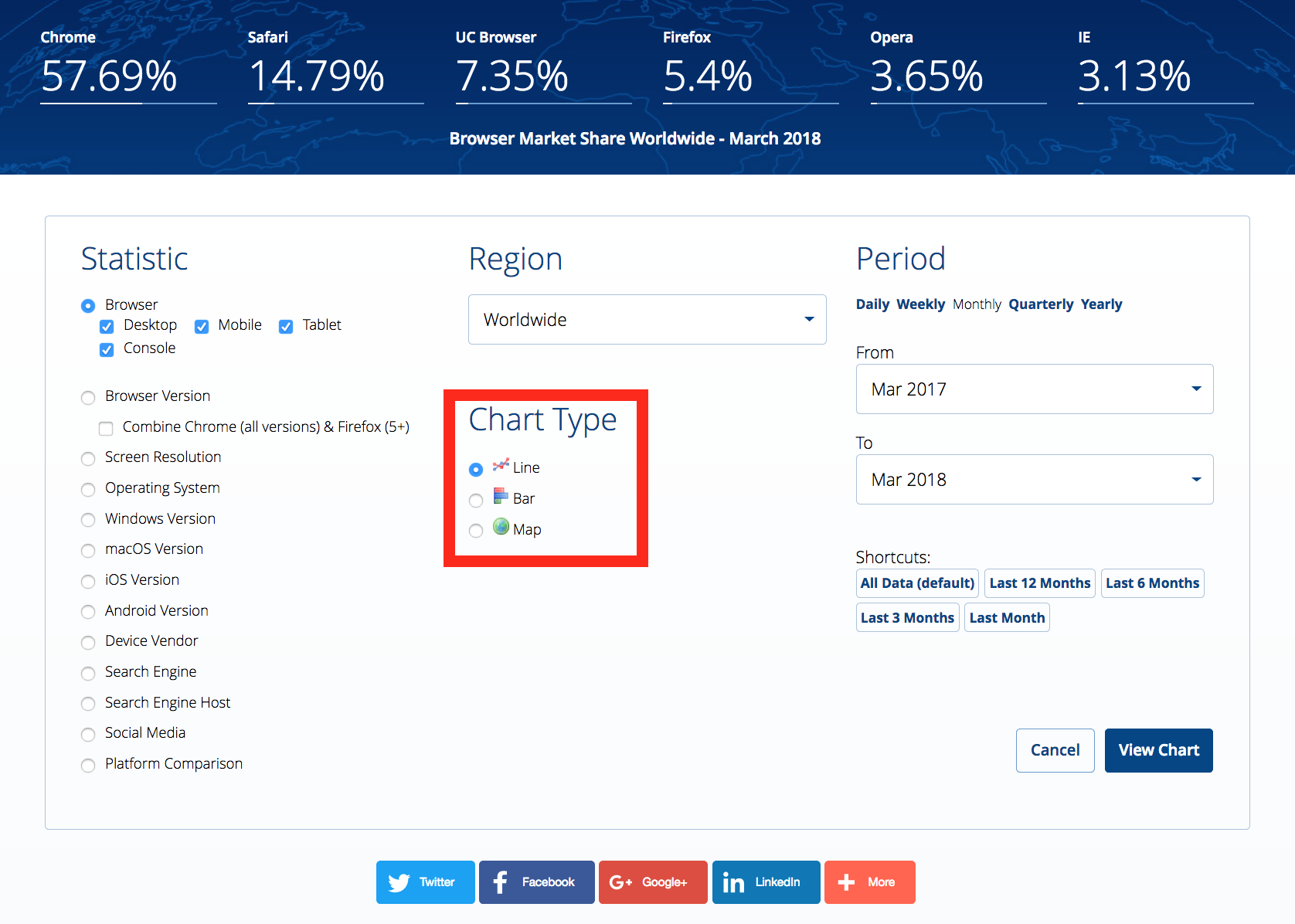Click the Twitter bird icon
The height and width of the screenshot is (924, 1295).
click(399, 882)
